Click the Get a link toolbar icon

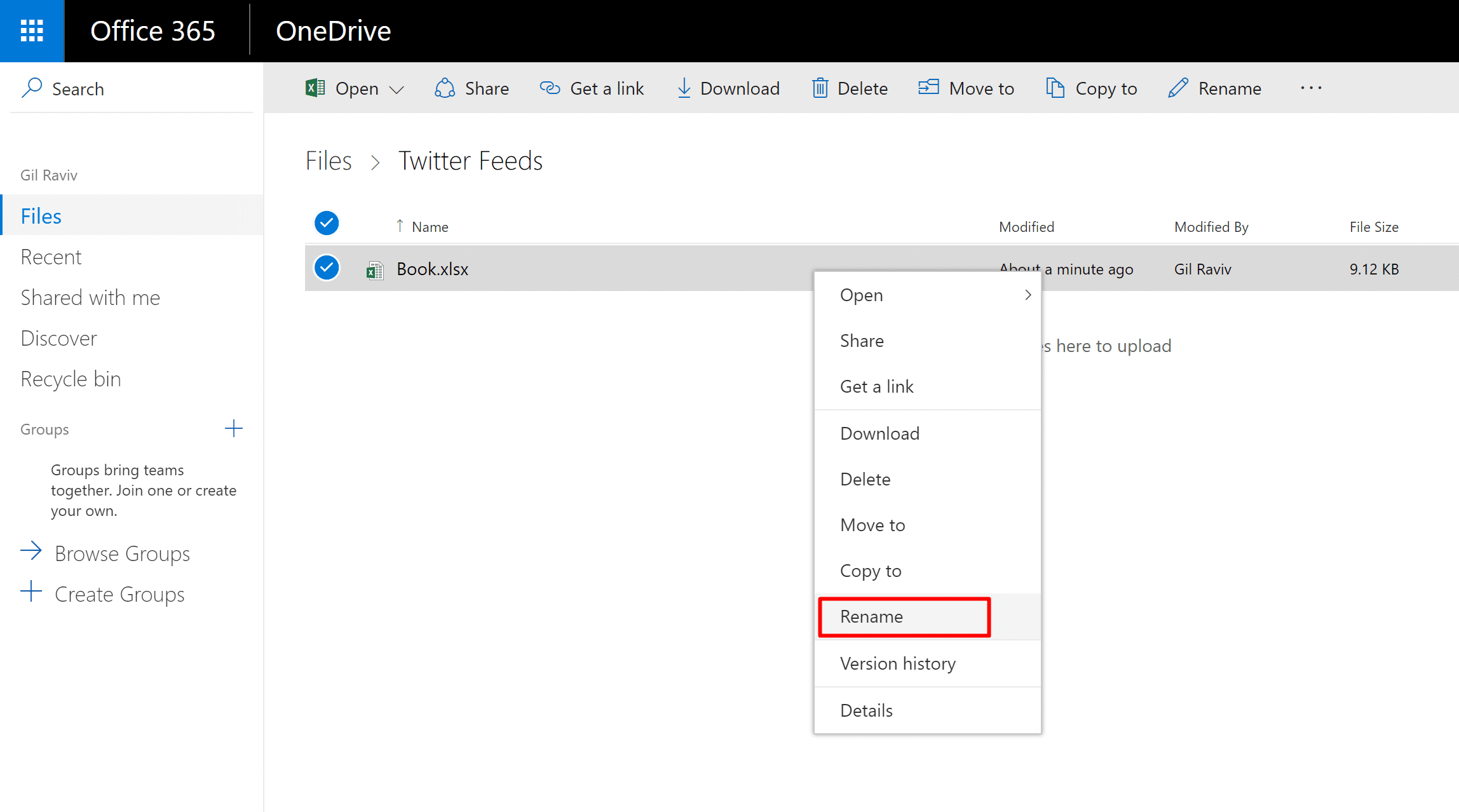coord(550,88)
